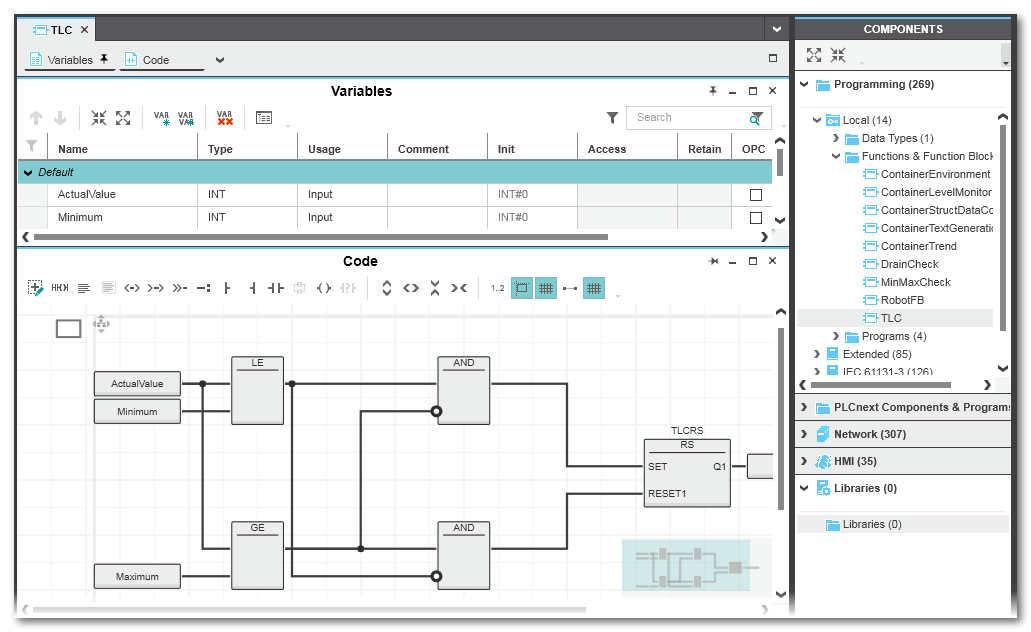Click the selection mode icon in Code toolbar
1031x632 pixels.
point(36,288)
